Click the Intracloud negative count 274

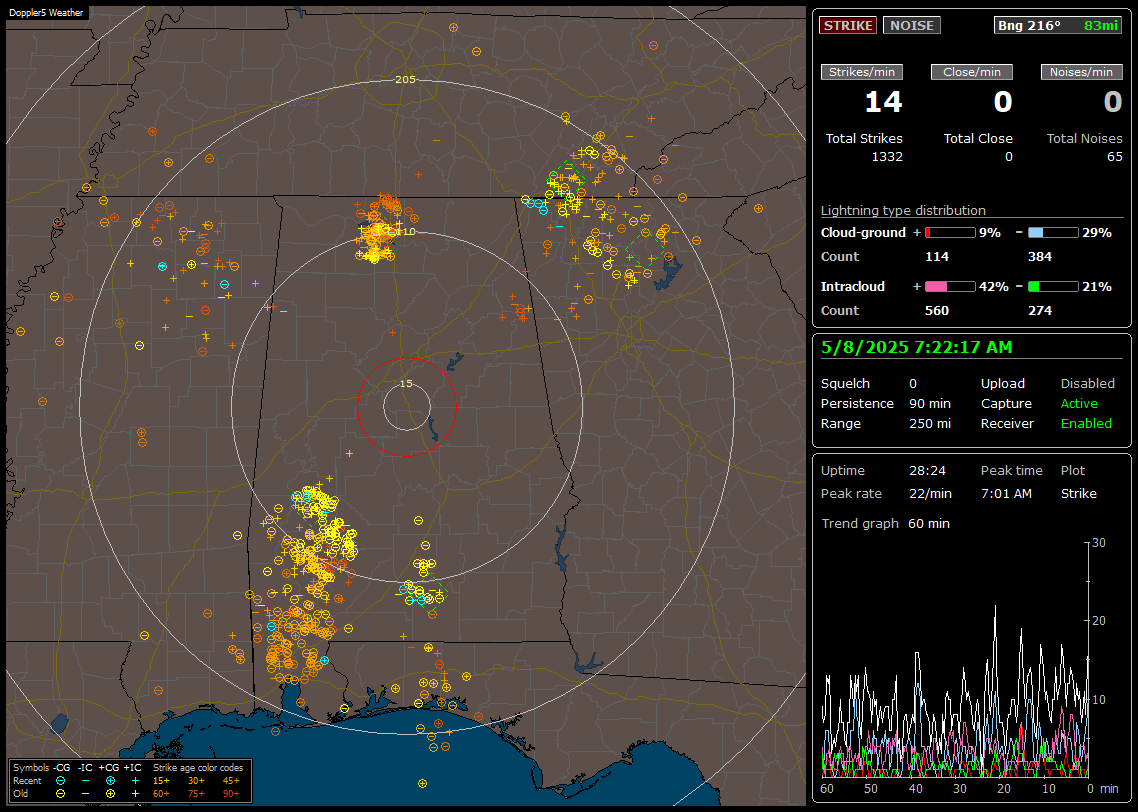coord(1039,311)
